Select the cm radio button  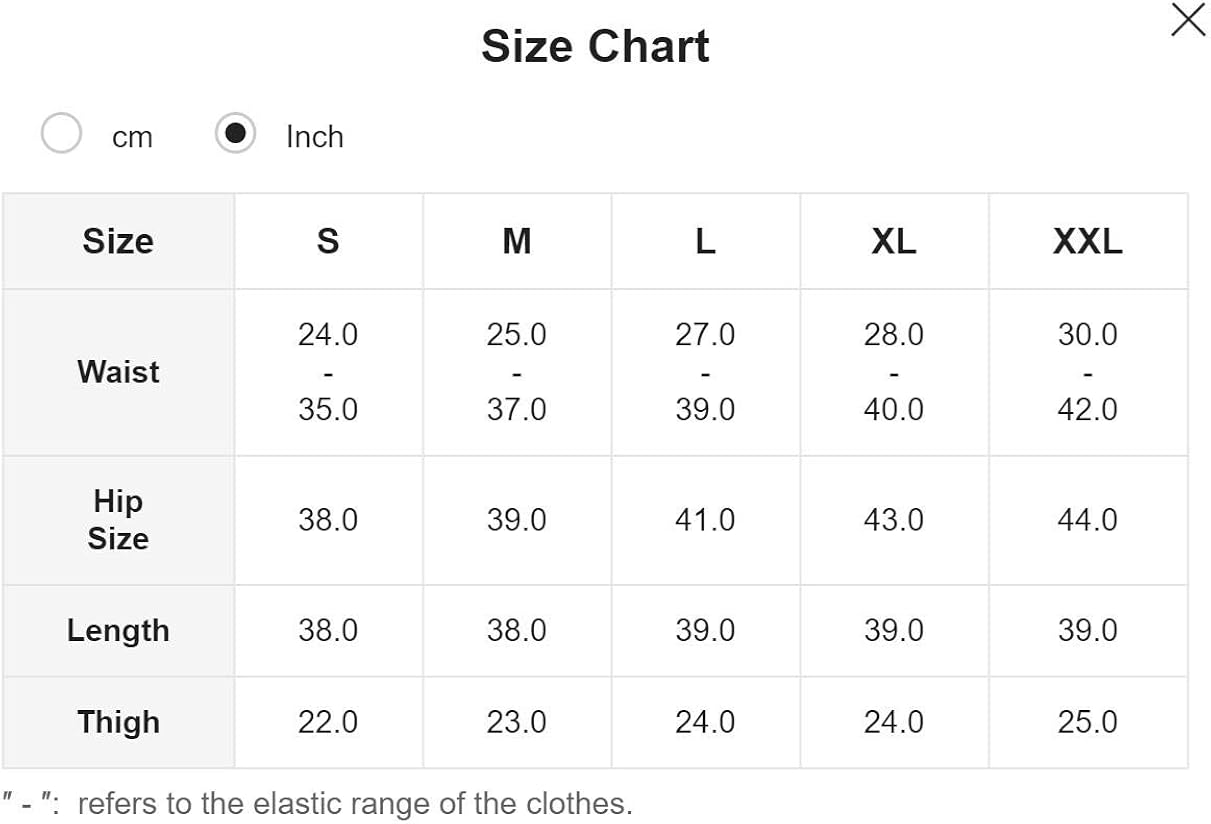(61, 132)
